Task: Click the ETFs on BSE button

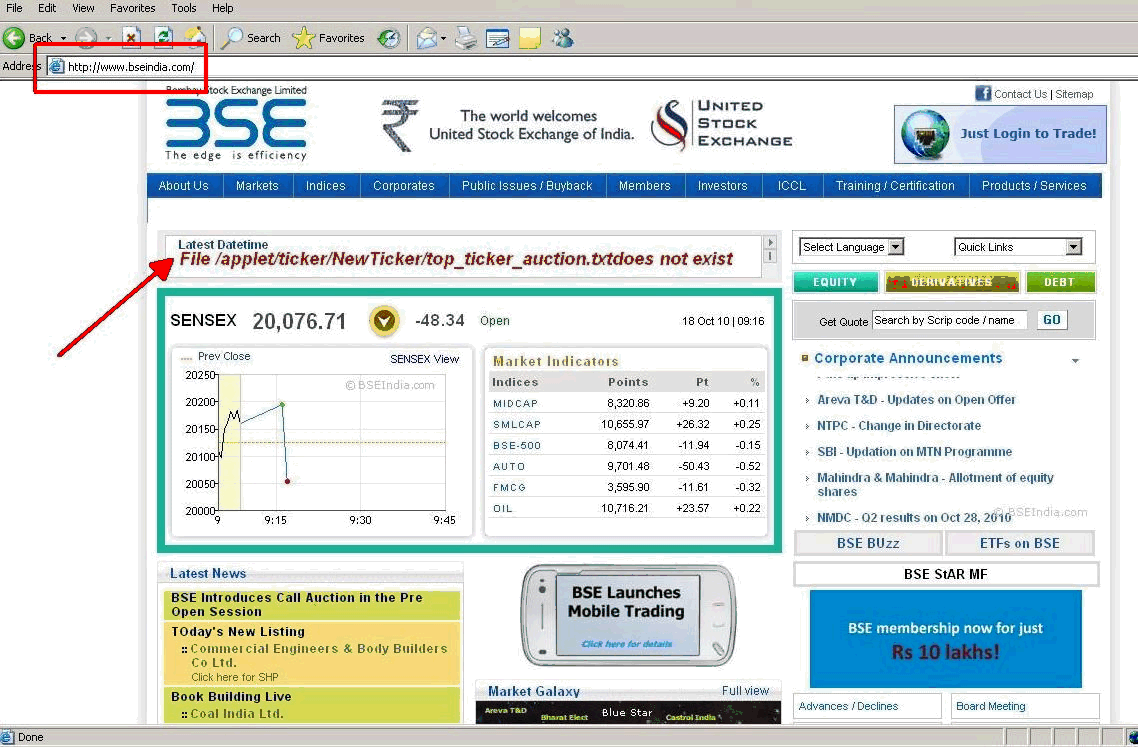Action: (1020, 543)
